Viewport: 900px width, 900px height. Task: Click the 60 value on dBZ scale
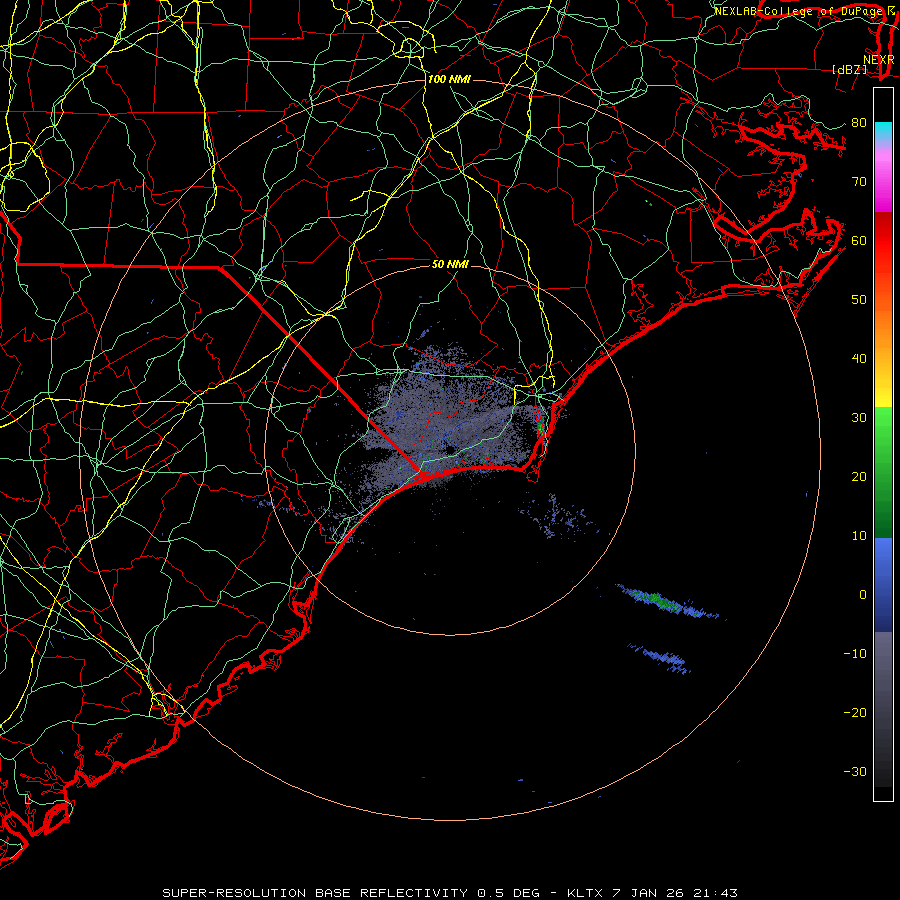(859, 240)
